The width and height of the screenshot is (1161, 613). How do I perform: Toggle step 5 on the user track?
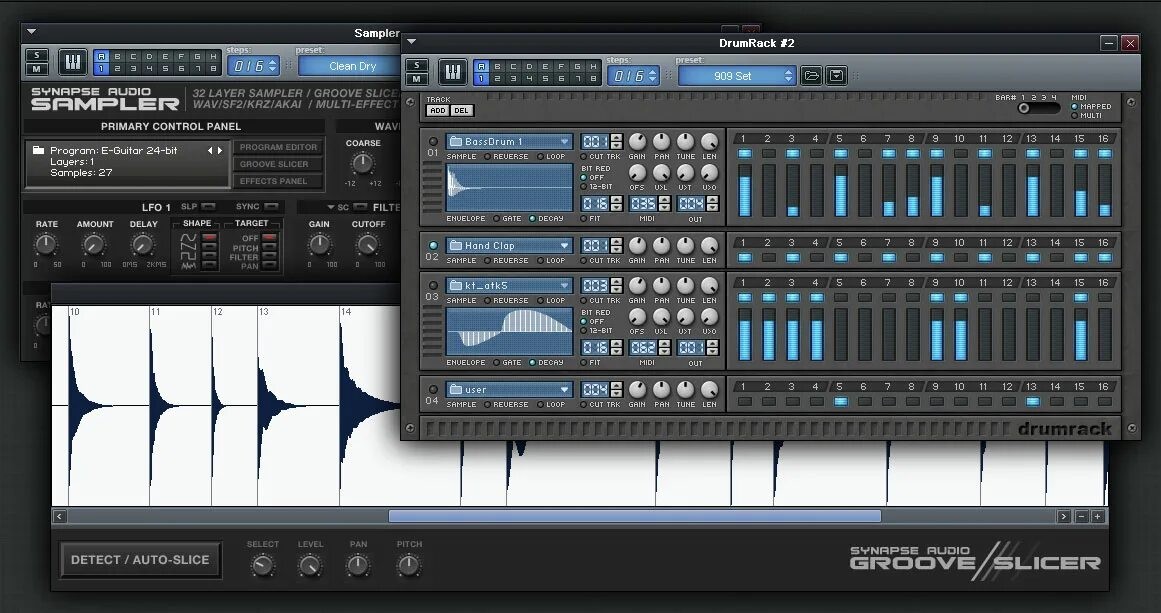[x=840, y=402]
